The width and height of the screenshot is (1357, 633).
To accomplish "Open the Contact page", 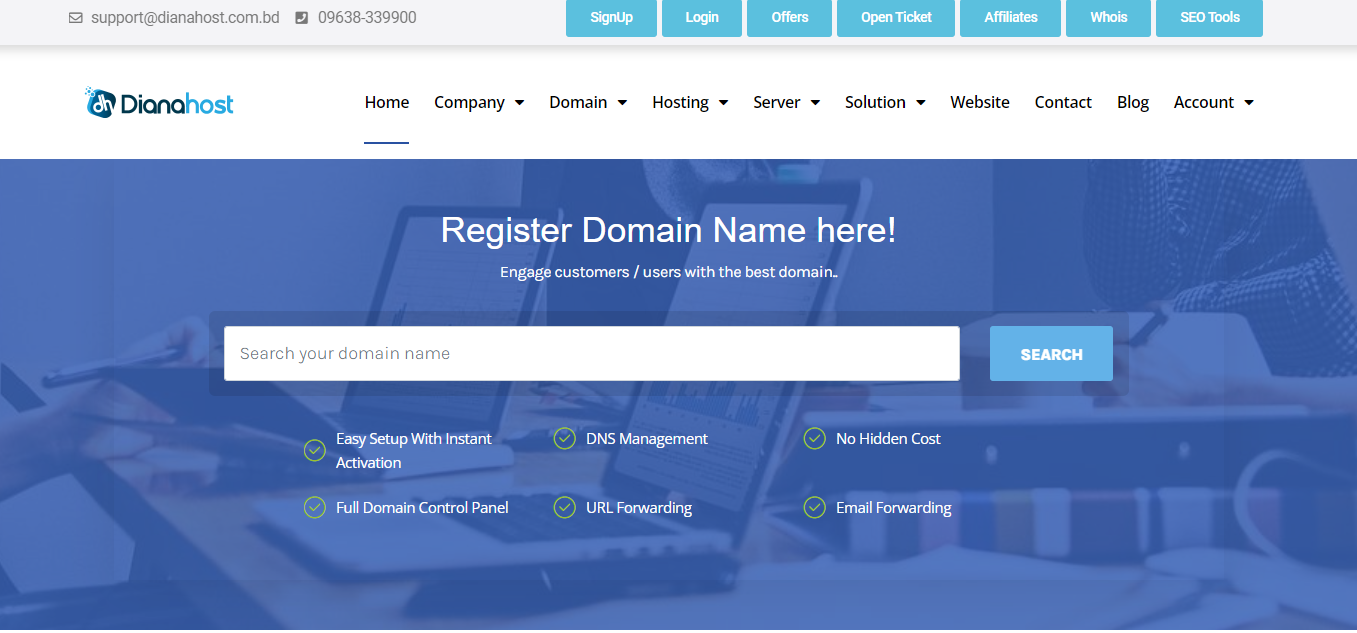I will [x=1063, y=102].
